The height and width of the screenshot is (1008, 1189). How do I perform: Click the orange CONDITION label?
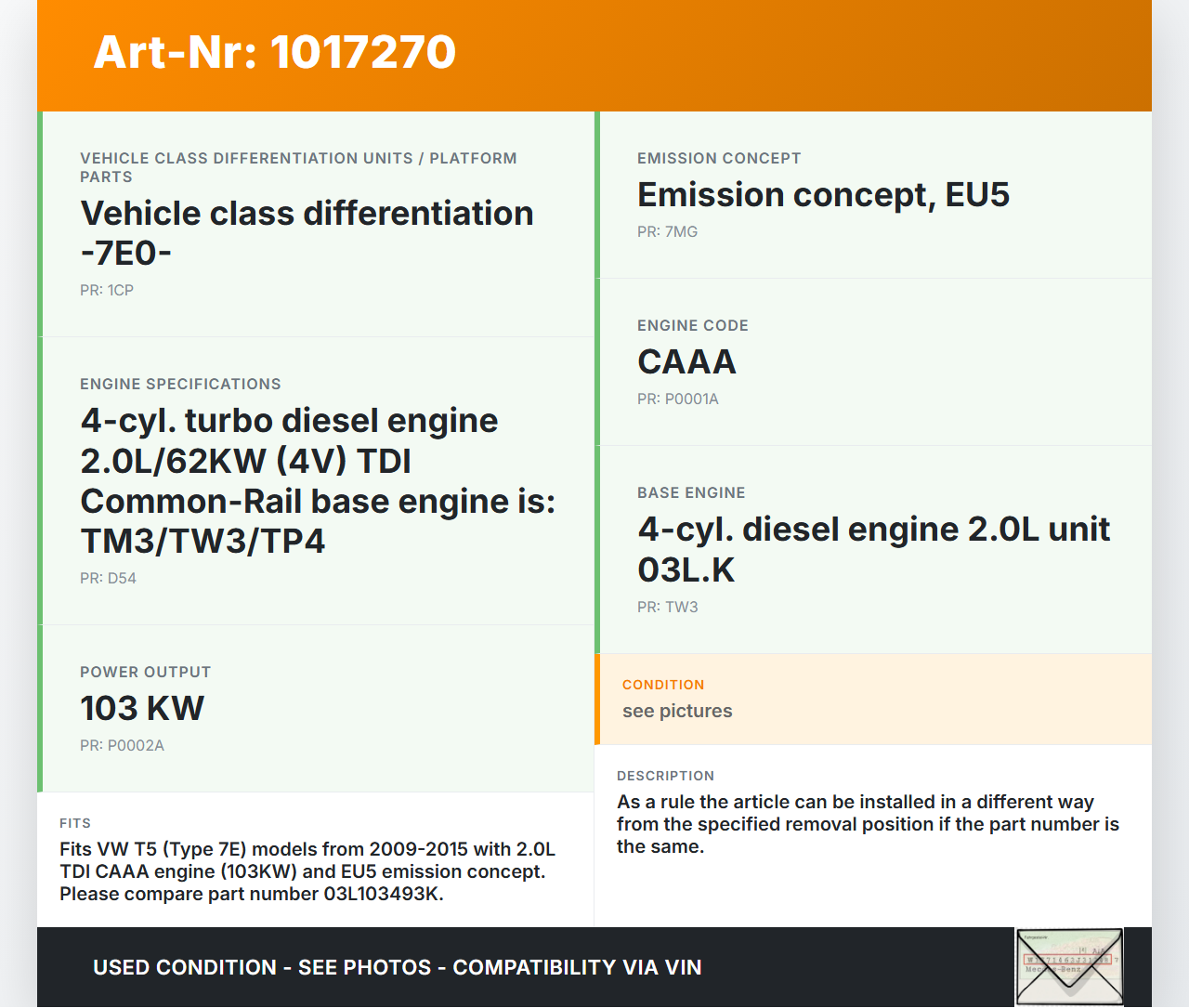[663, 685]
